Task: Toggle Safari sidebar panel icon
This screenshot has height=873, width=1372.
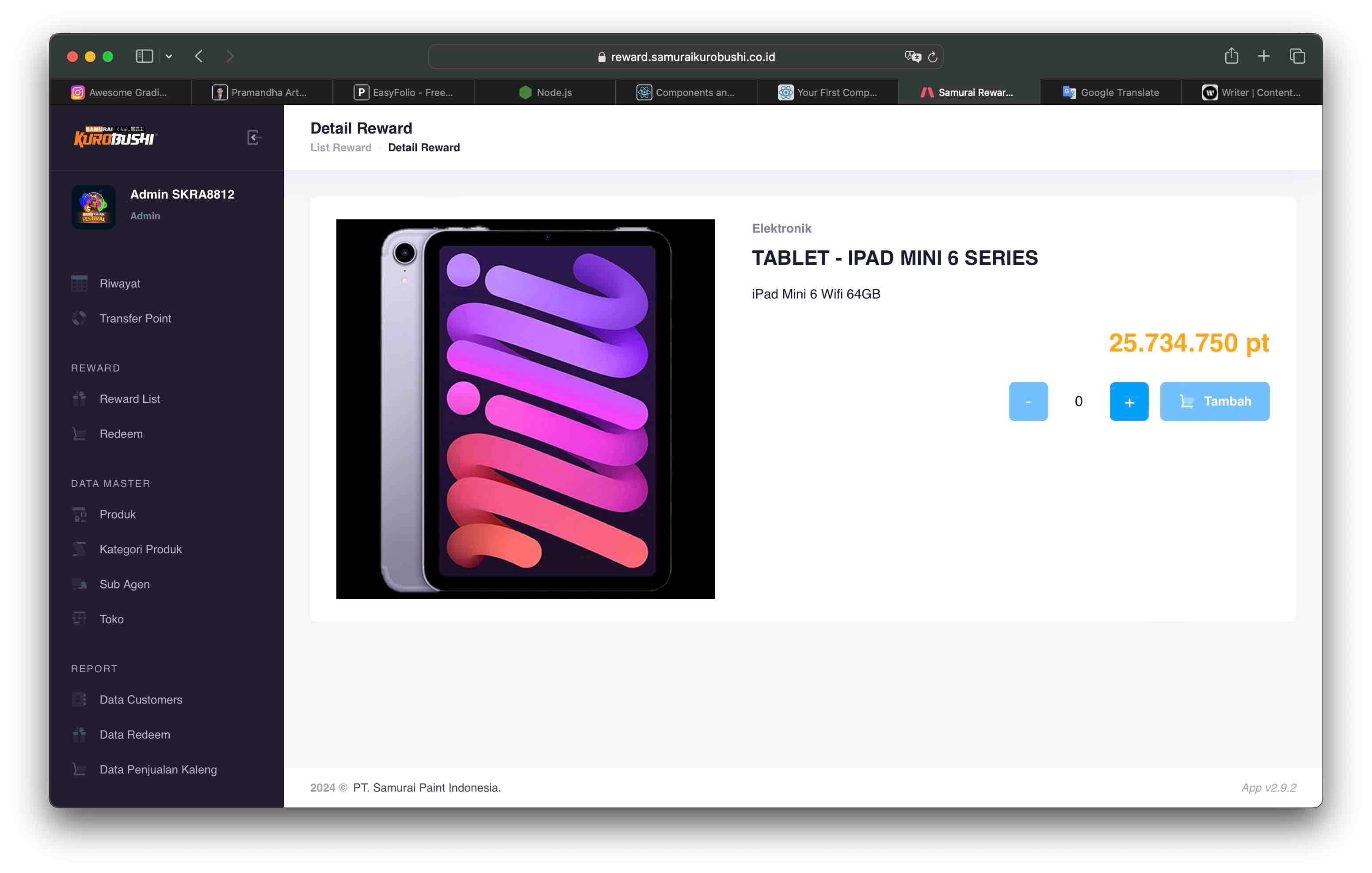Action: (x=144, y=57)
